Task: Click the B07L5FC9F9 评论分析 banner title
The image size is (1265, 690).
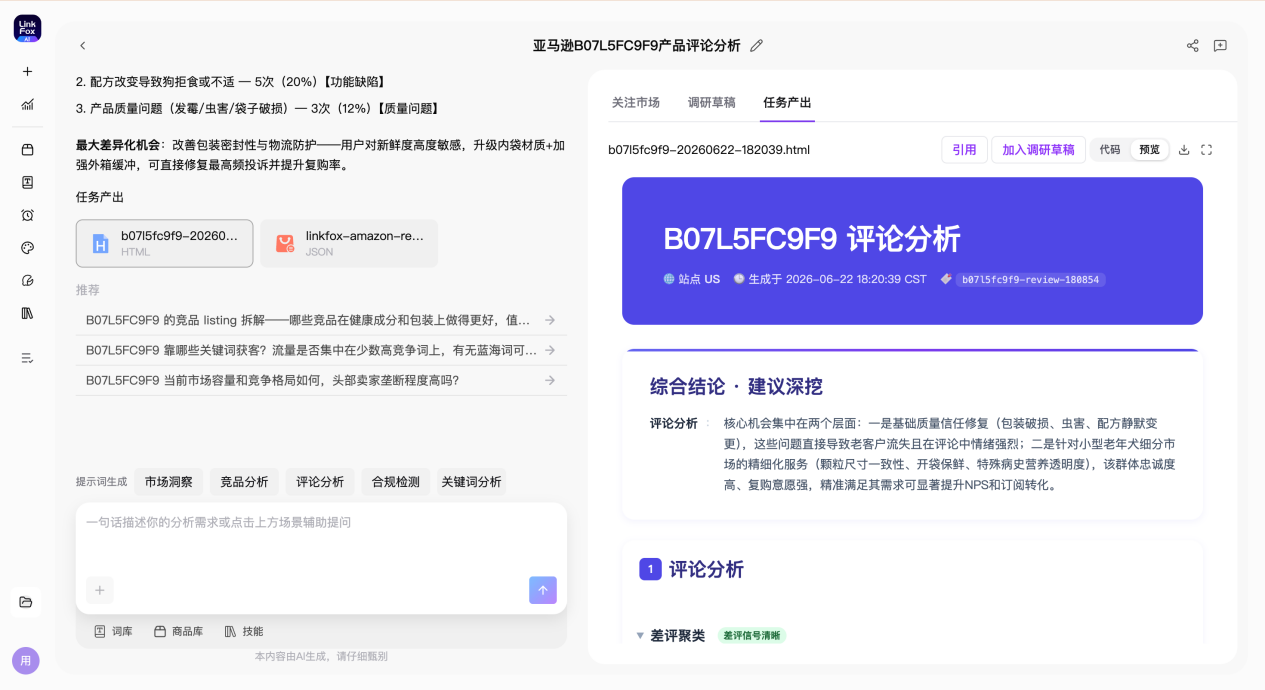Action: click(x=812, y=239)
